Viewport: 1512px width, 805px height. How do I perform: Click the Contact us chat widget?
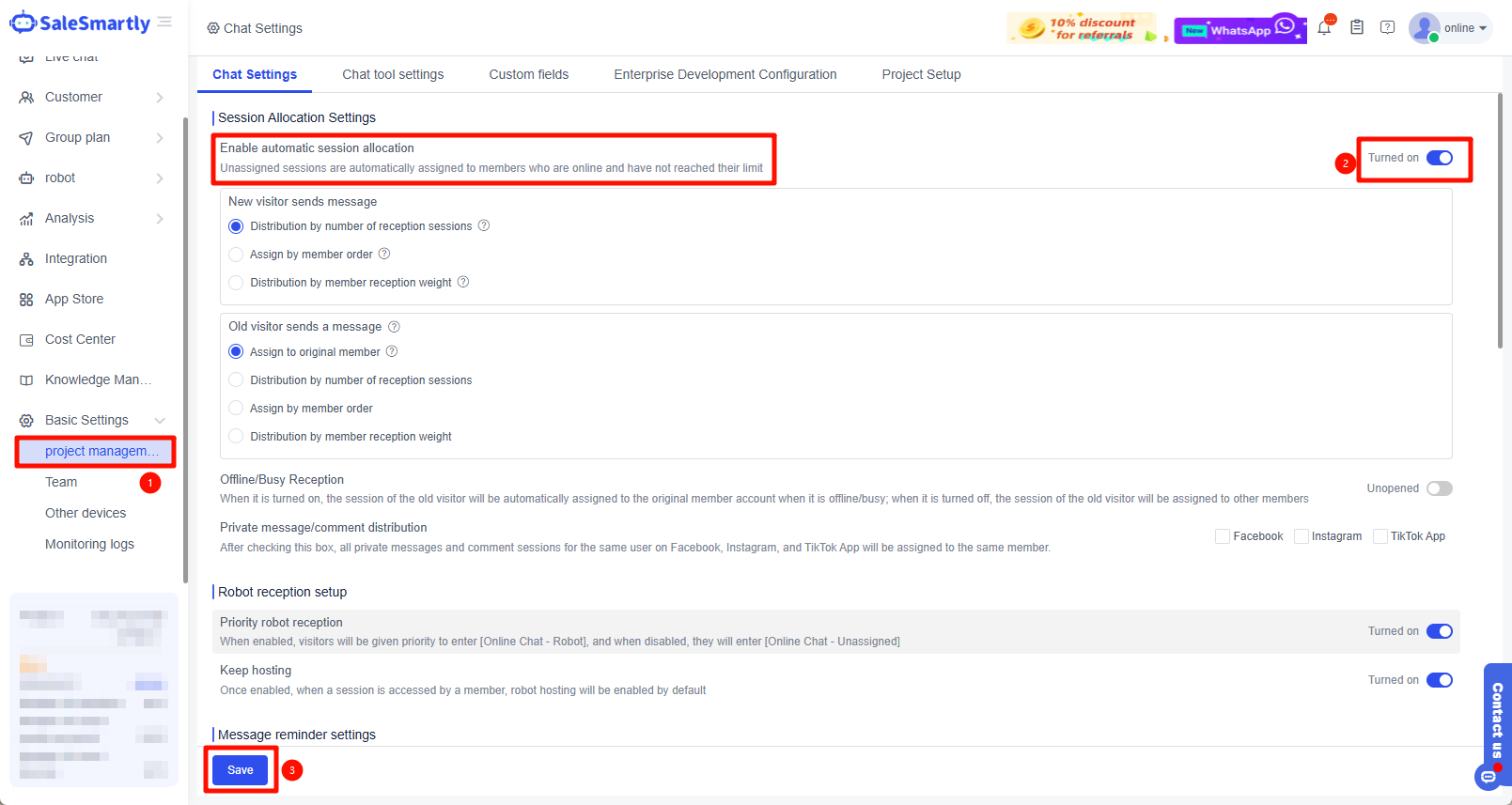1496,723
